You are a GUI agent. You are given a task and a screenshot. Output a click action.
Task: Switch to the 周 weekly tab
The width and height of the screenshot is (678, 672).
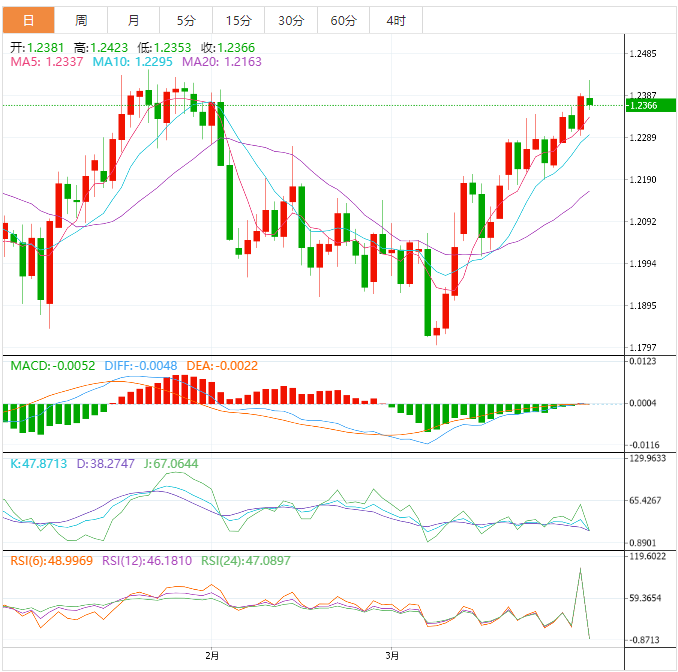[x=81, y=20]
